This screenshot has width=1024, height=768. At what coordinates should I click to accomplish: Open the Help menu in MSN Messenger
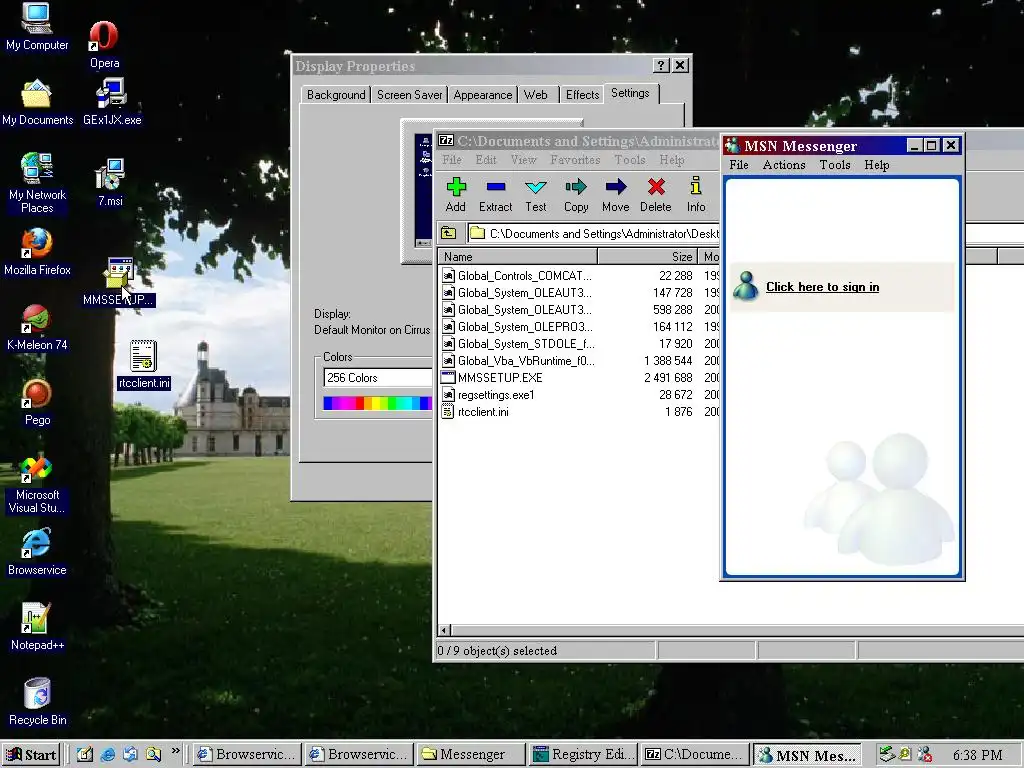876,165
